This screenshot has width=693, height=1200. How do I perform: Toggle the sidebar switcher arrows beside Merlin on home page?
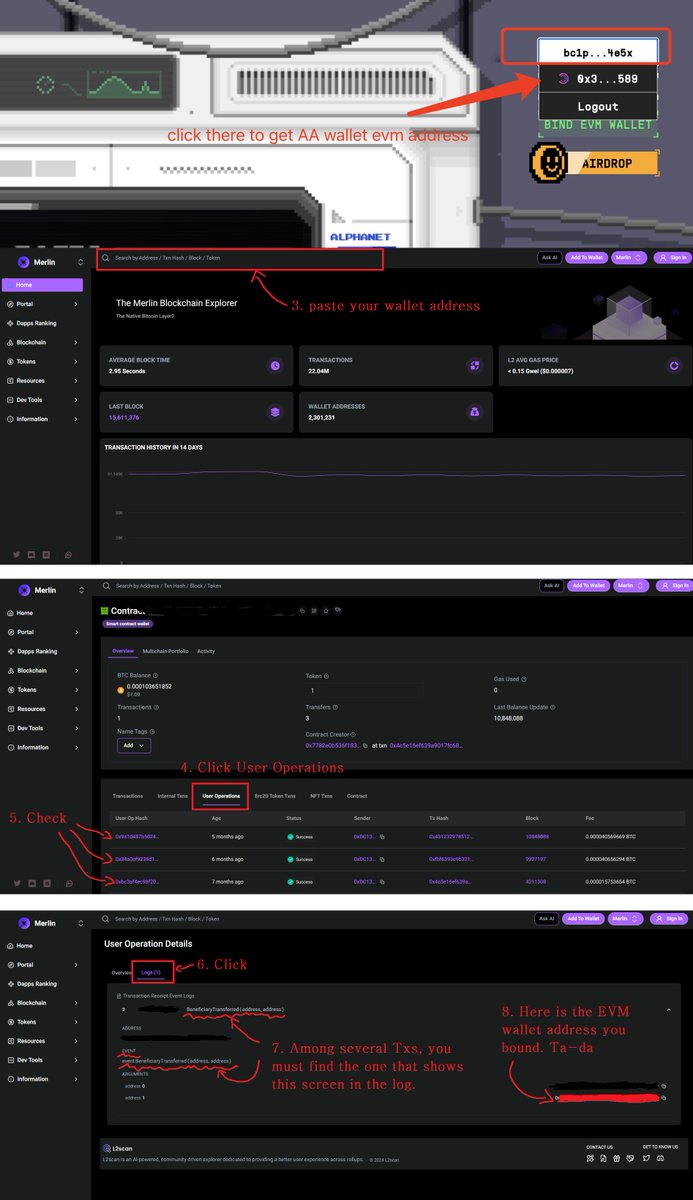(x=81, y=262)
